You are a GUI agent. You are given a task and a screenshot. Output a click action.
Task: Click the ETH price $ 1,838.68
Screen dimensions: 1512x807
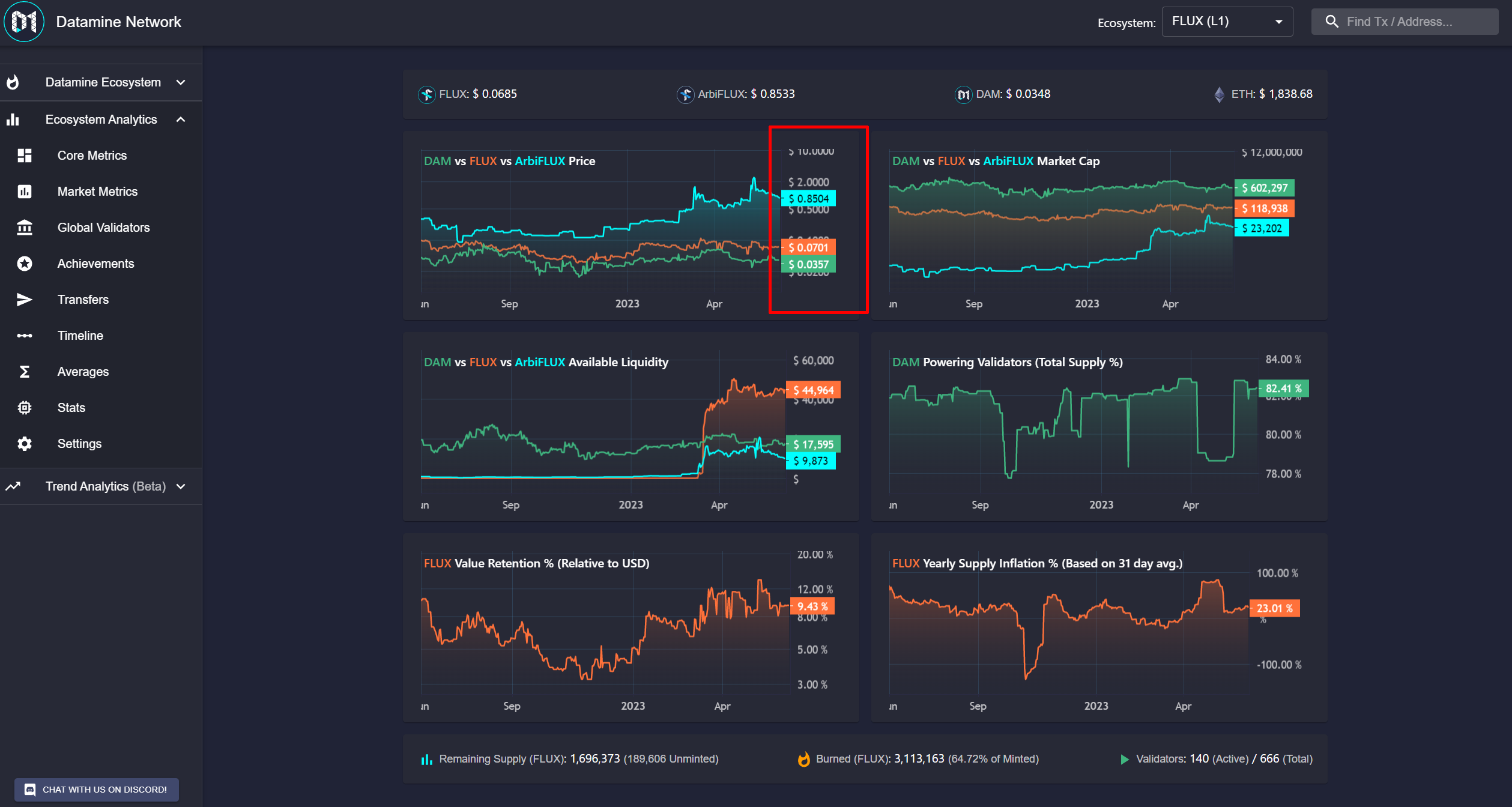coord(1286,94)
